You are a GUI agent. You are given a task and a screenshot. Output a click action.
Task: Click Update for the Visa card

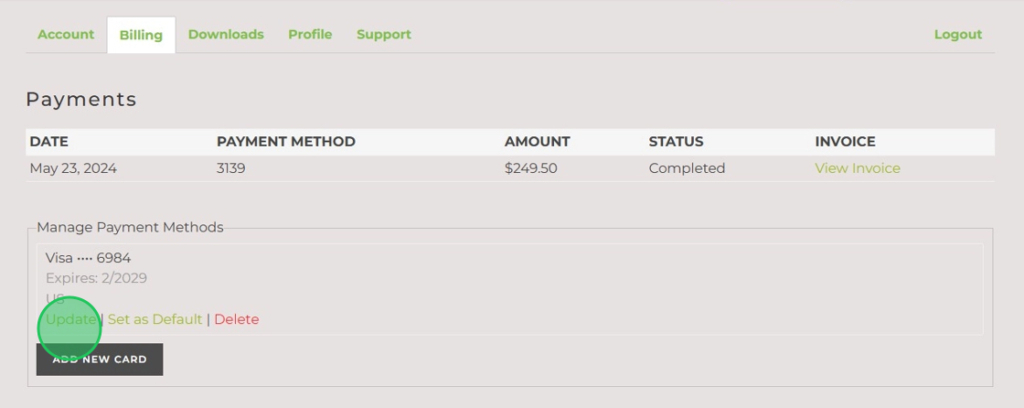pos(71,319)
